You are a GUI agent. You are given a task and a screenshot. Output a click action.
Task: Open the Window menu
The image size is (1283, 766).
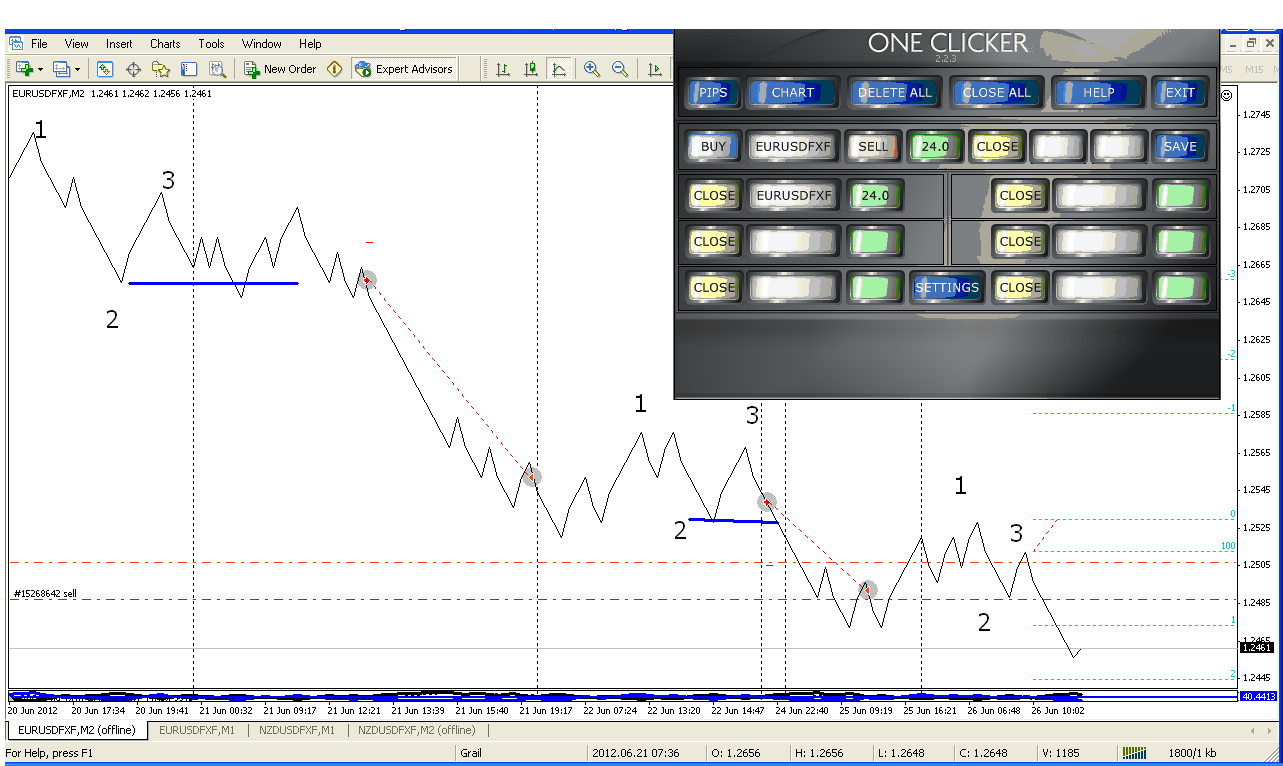[x=262, y=44]
